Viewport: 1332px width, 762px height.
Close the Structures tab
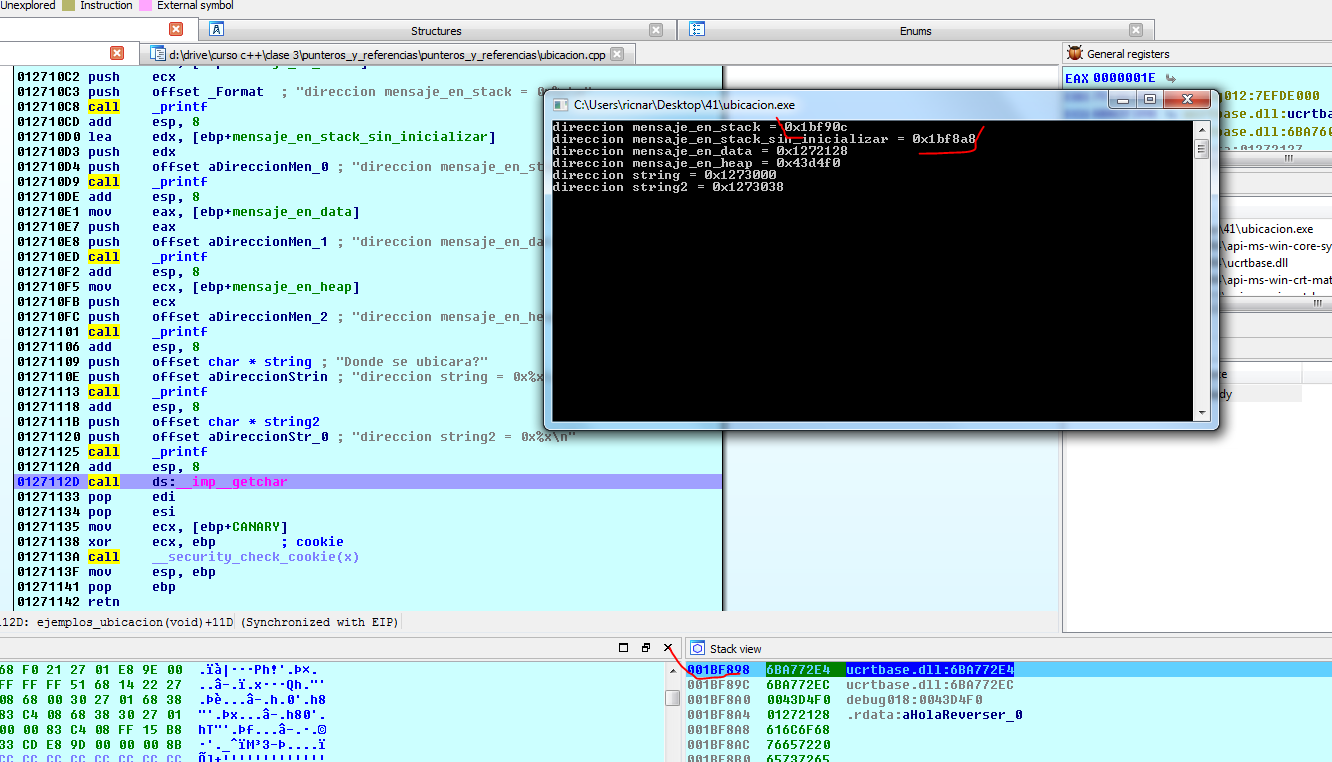(x=656, y=30)
